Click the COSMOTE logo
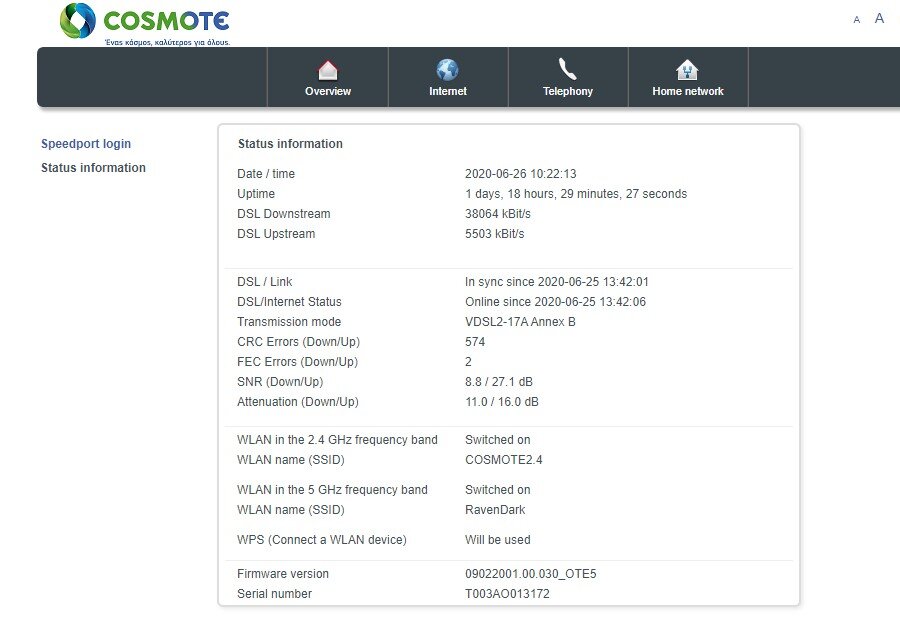 145,21
